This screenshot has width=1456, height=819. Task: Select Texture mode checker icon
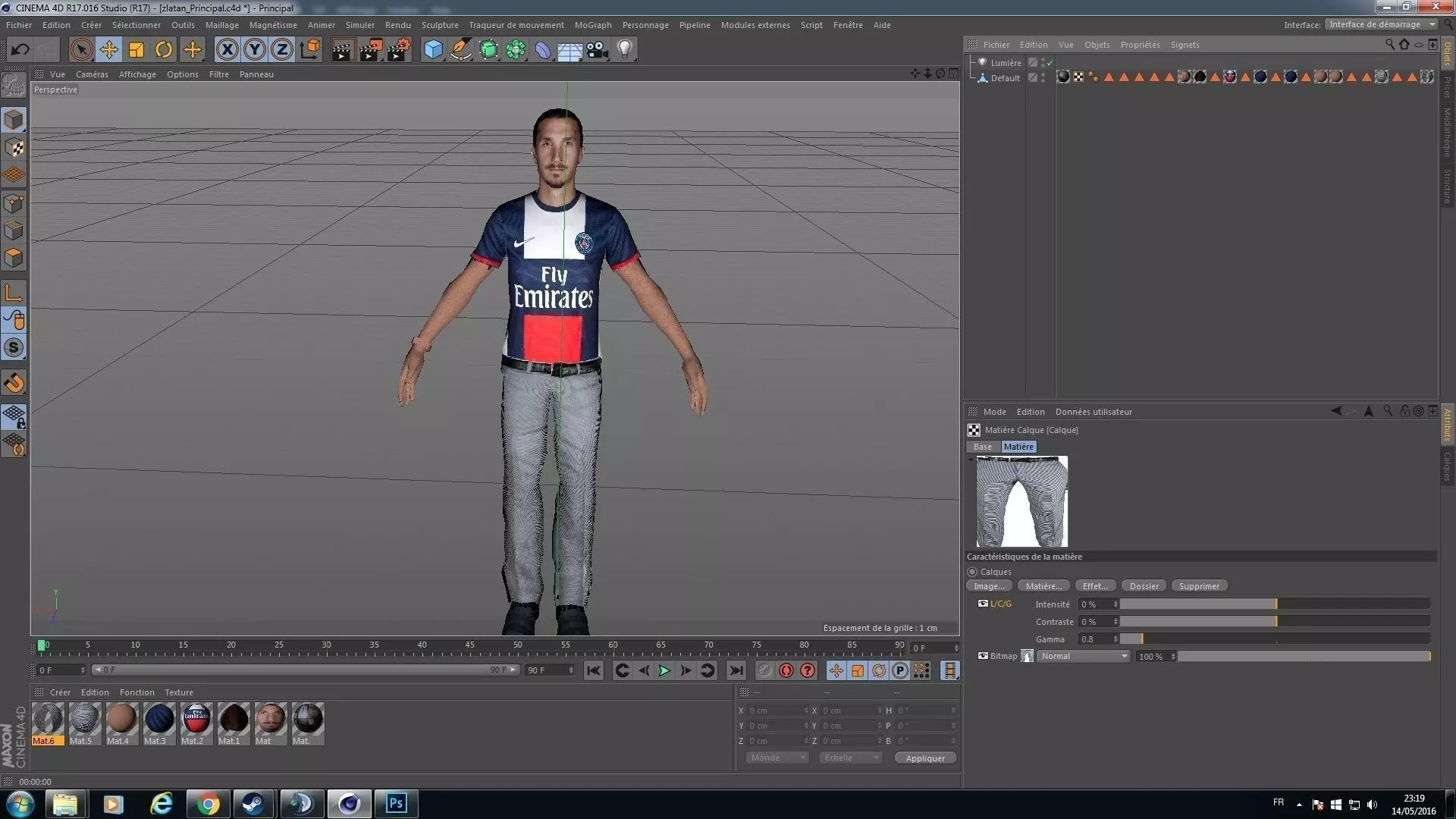tap(14, 148)
